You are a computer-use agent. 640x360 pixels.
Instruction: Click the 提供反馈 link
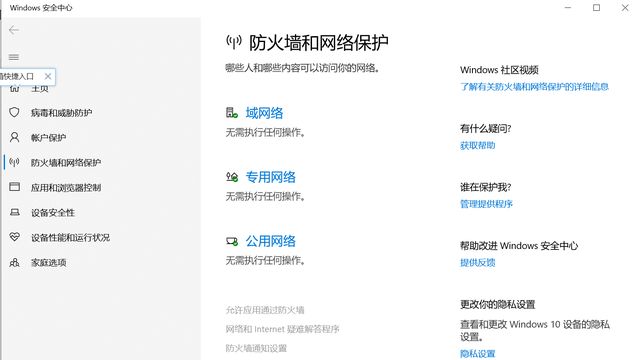(x=478, y=262)
